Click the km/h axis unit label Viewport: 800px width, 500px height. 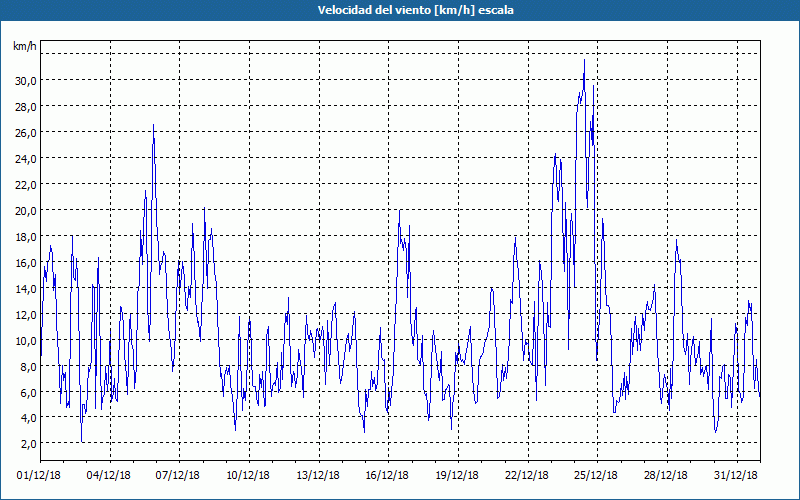point(25,46)
